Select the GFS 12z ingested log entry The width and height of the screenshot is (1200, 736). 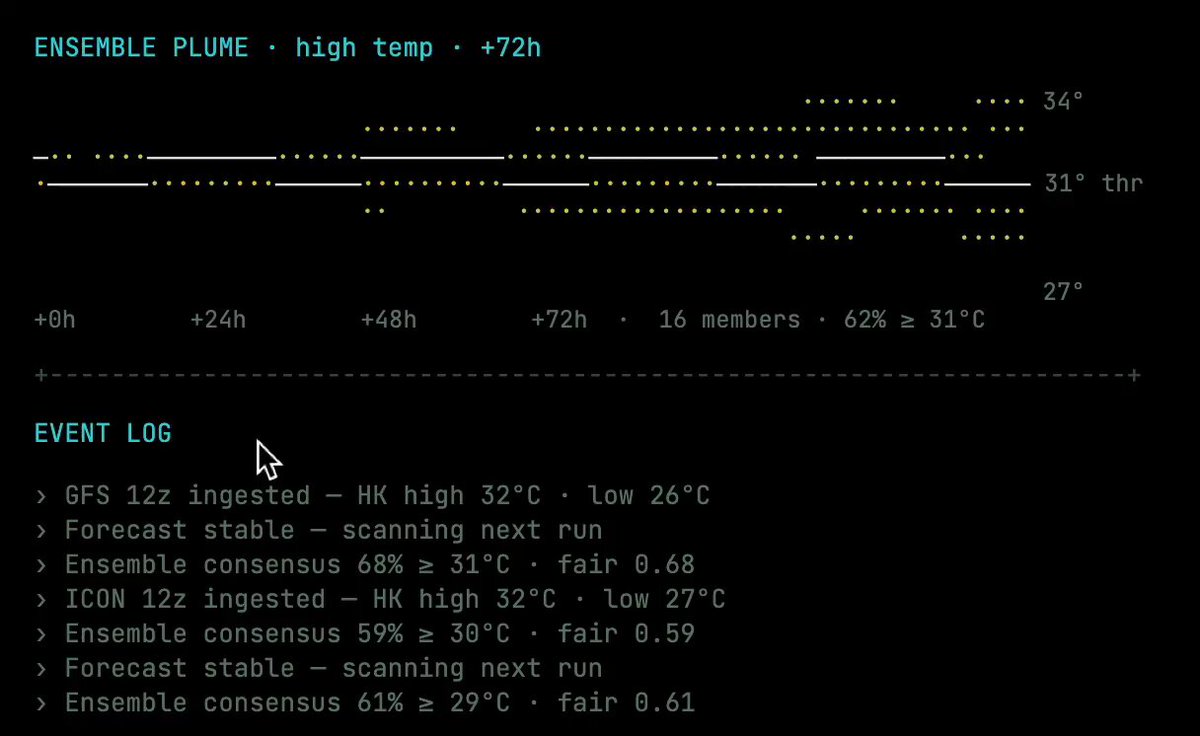tap(372, 495)
